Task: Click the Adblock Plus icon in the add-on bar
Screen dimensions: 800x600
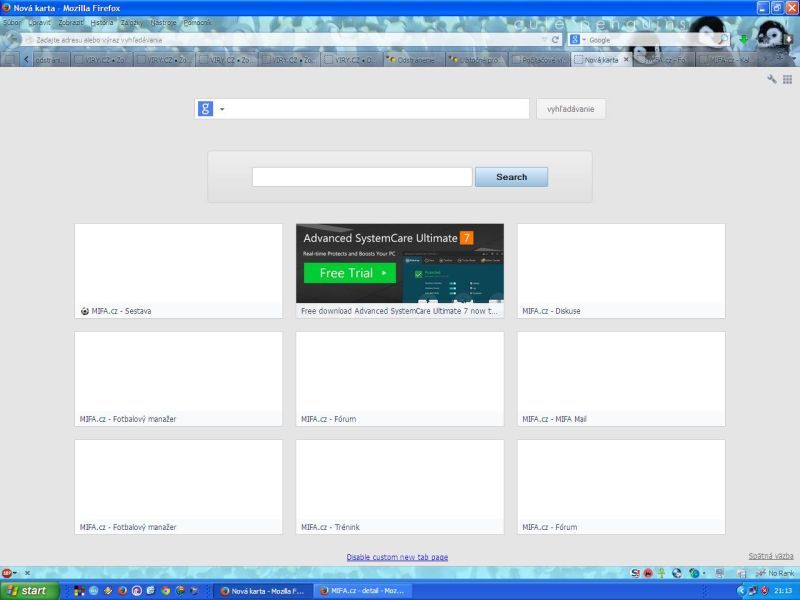Action: point(7,573)
